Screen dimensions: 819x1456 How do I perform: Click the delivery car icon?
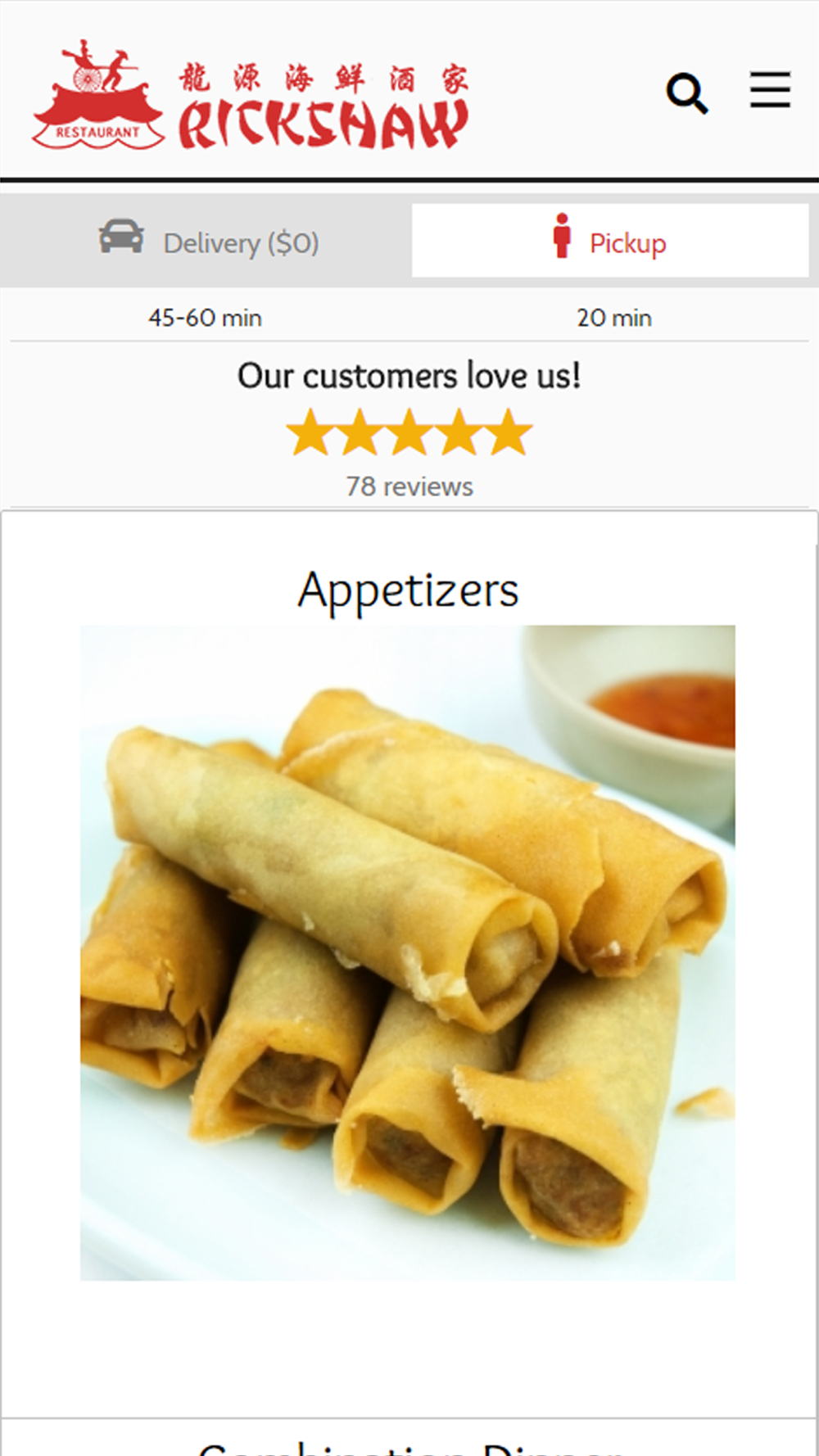(x=121, y=237)
